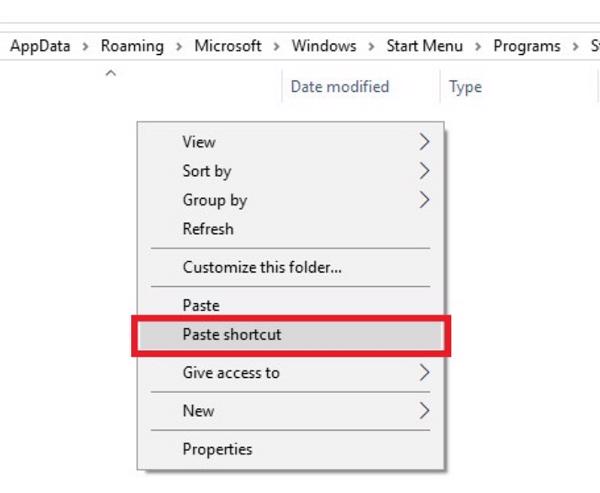This screenshot has height=493, width=600.
Task: Open folder Properties from menu
Action: [217, 449]
